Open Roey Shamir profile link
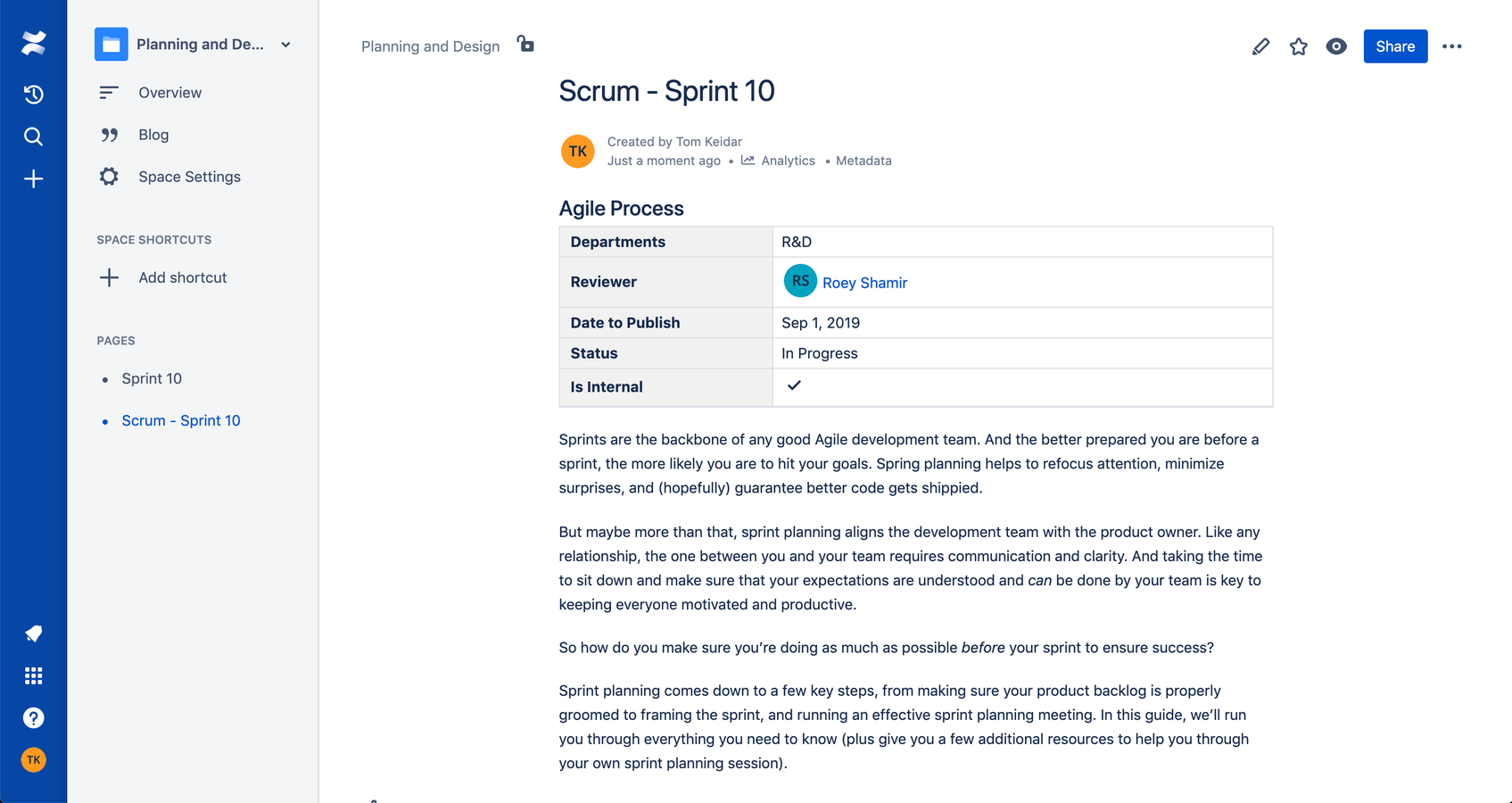Image resolution: width=1512 pixels, height=803 pixels. [864, 283]
